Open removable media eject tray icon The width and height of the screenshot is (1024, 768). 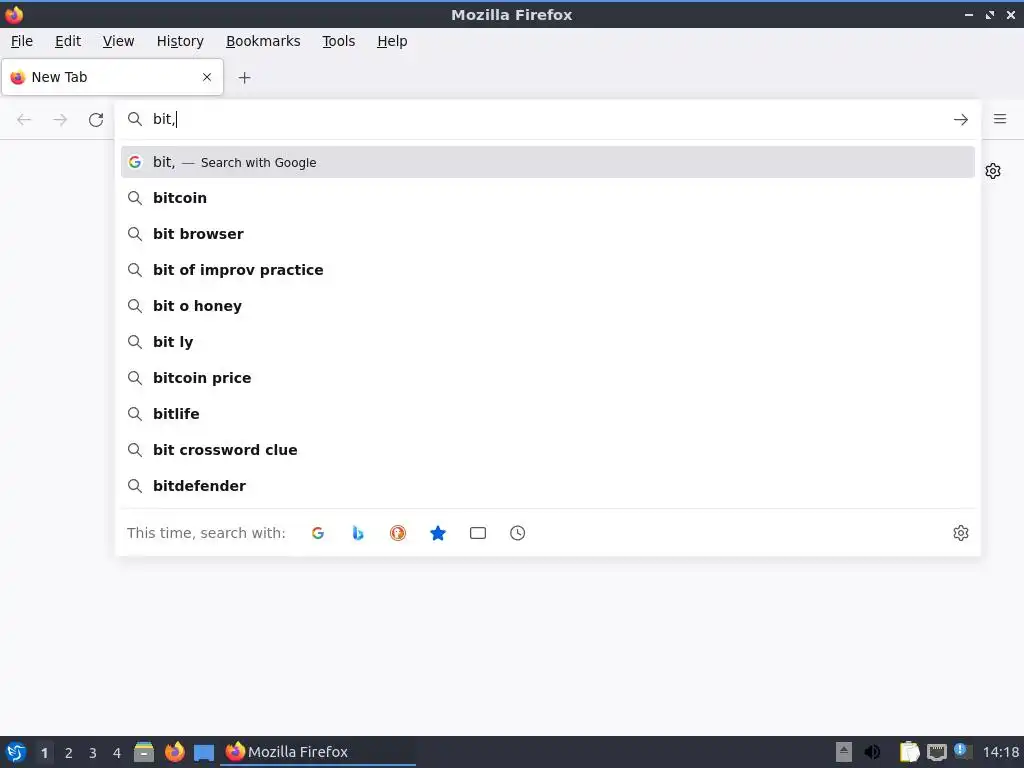click(844, 752)
